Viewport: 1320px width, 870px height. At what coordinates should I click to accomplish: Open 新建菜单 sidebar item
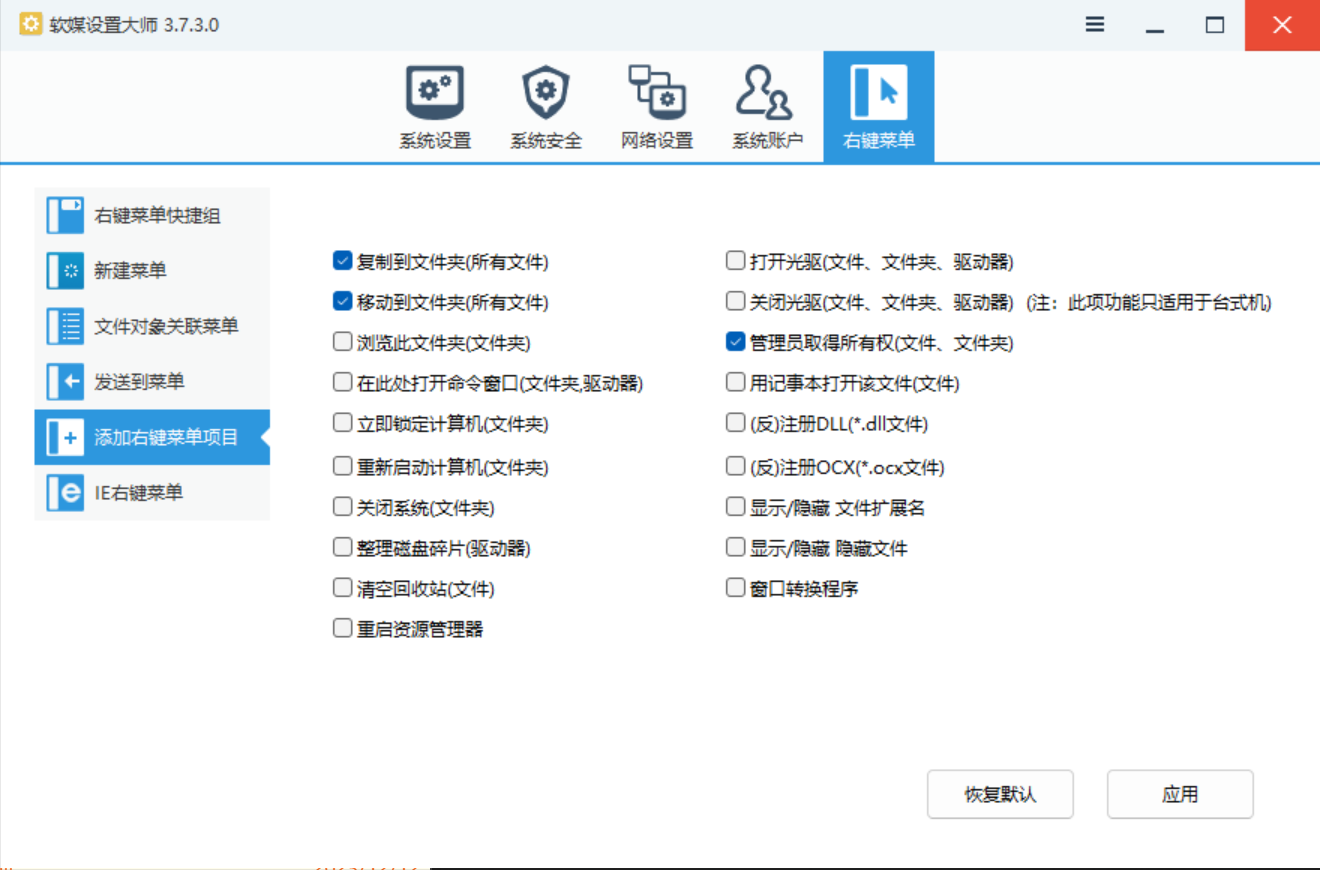pos(152,271)
